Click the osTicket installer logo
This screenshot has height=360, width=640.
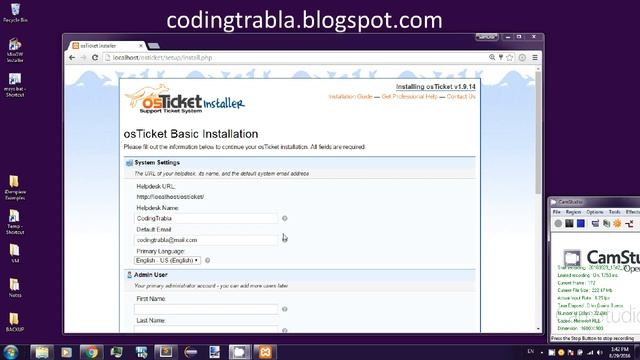[185, 99]
